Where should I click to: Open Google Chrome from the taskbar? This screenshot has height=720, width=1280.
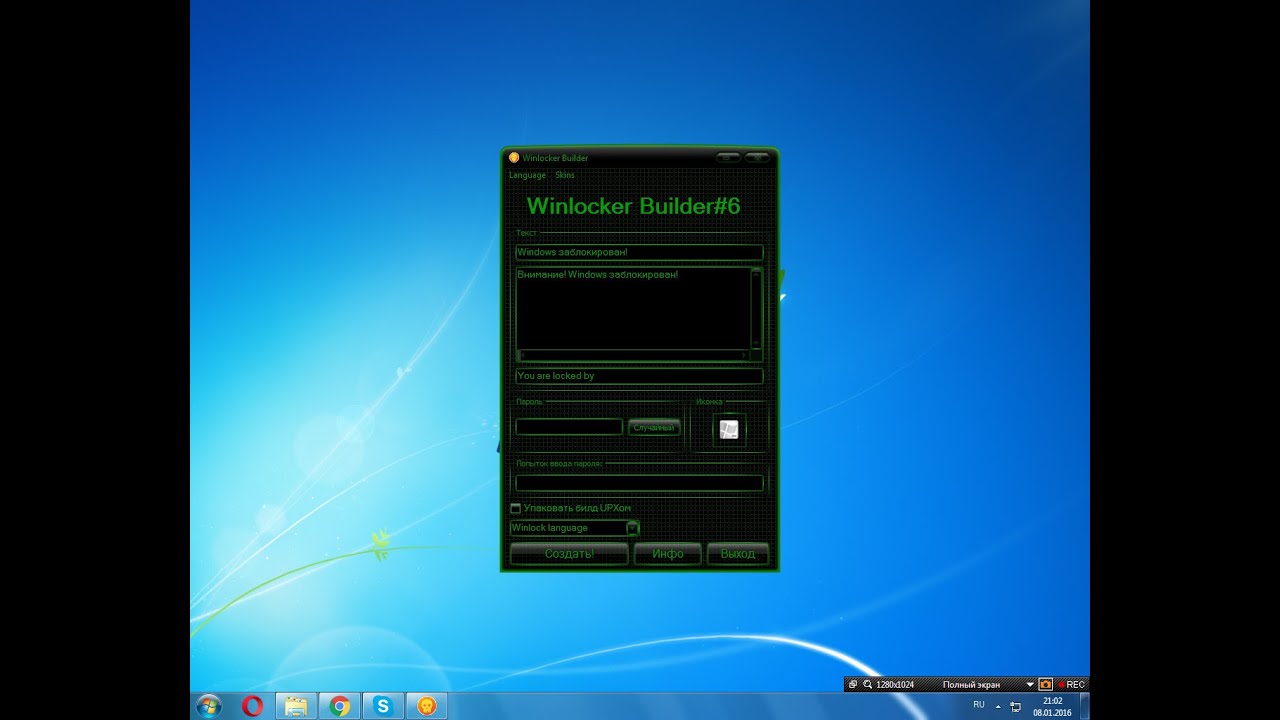(339, 706)
